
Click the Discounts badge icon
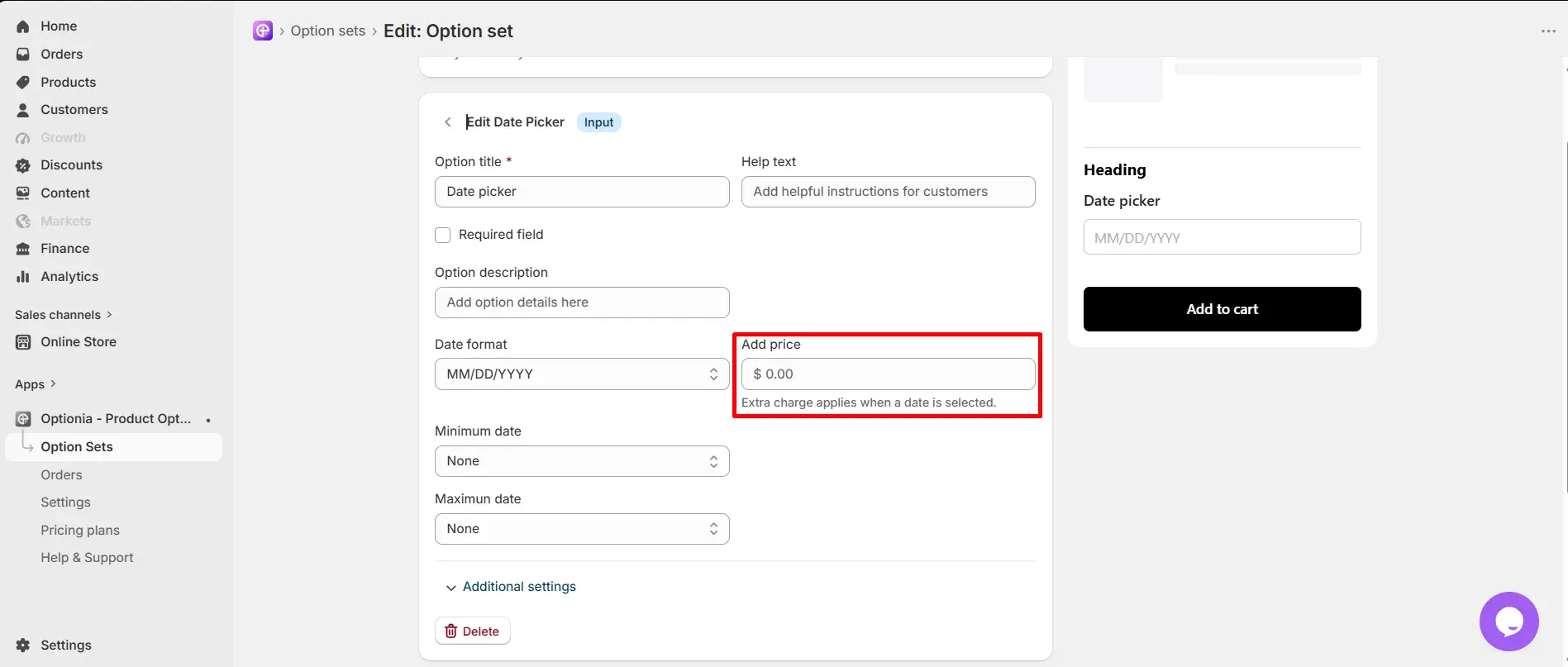click(23, 165)
